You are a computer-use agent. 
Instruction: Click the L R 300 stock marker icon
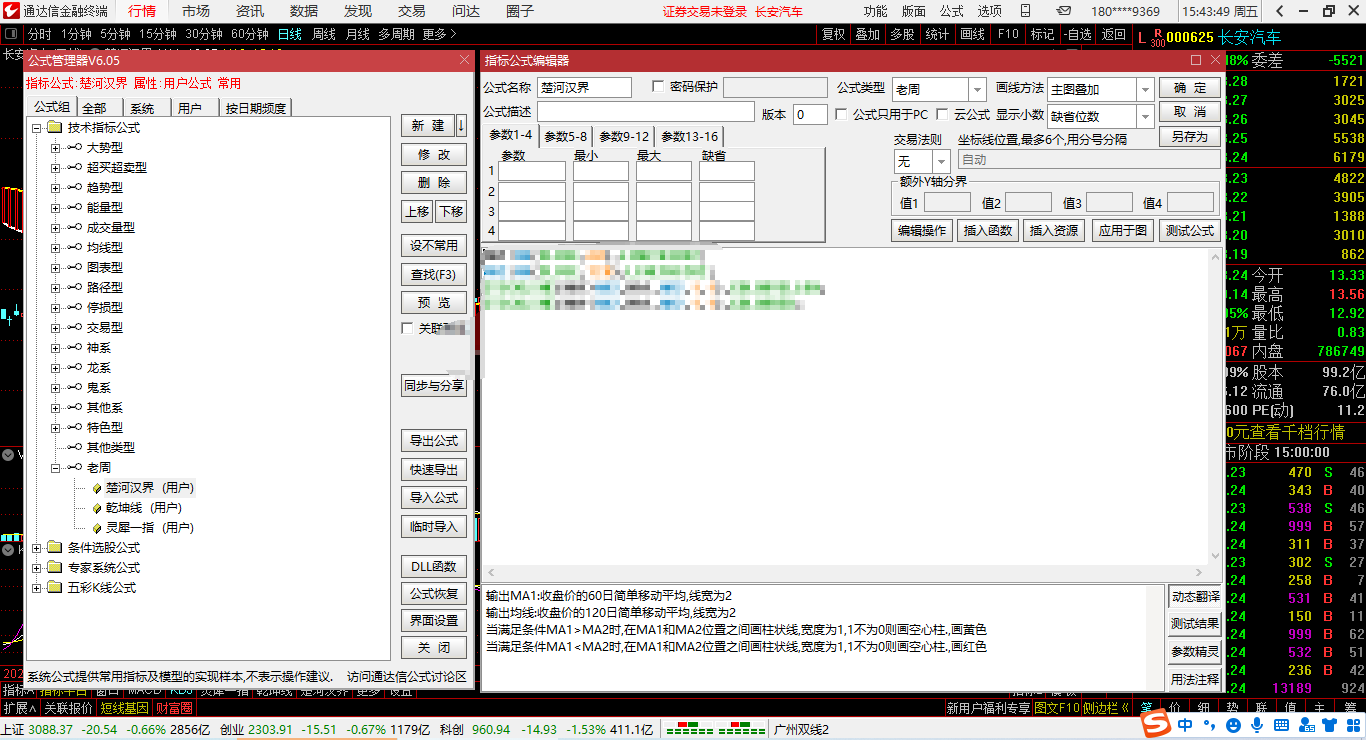coord(1150,37)
